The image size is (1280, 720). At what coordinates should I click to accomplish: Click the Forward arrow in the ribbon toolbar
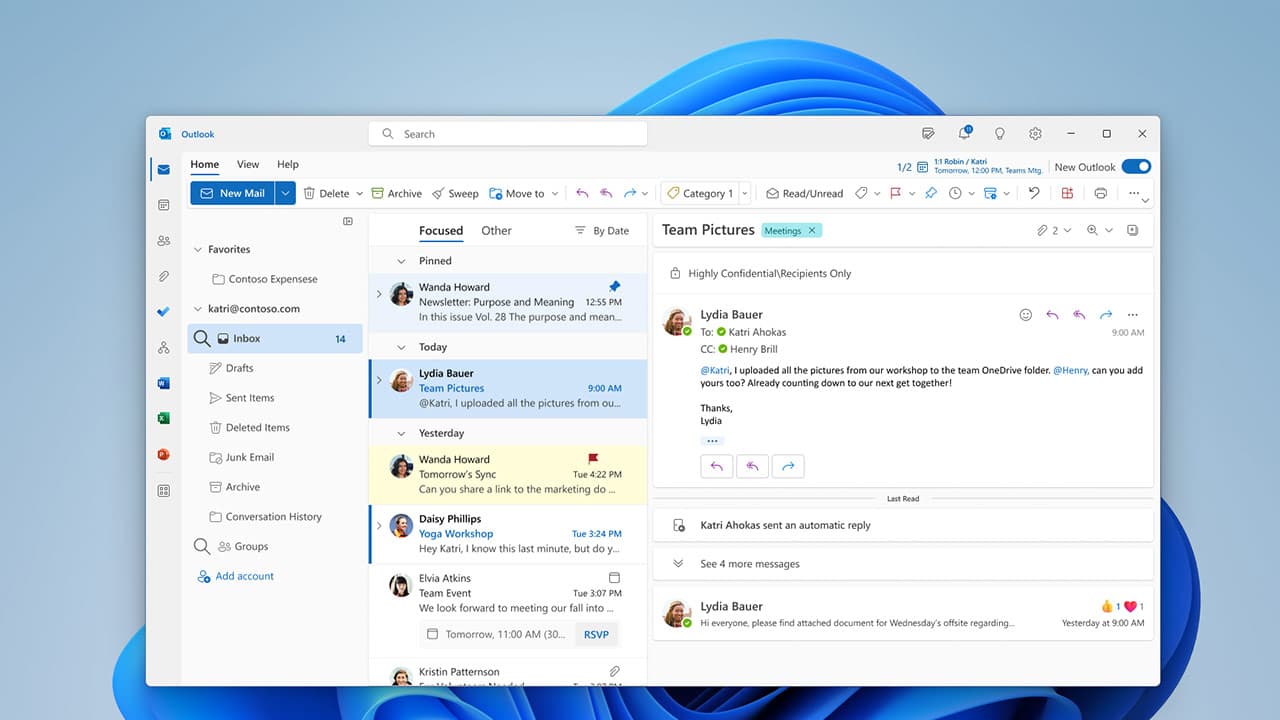coord(630,193)
